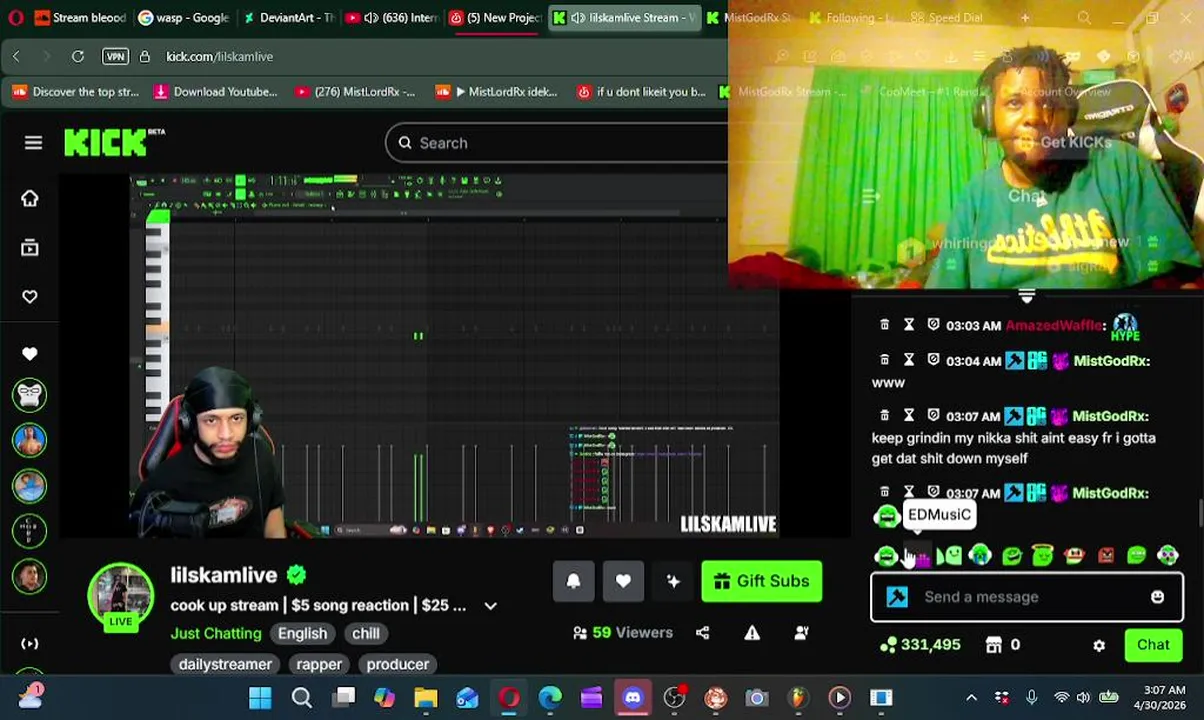Open the Opera menu icon
Screen dimensions: 1204x720
coord(15,17)
